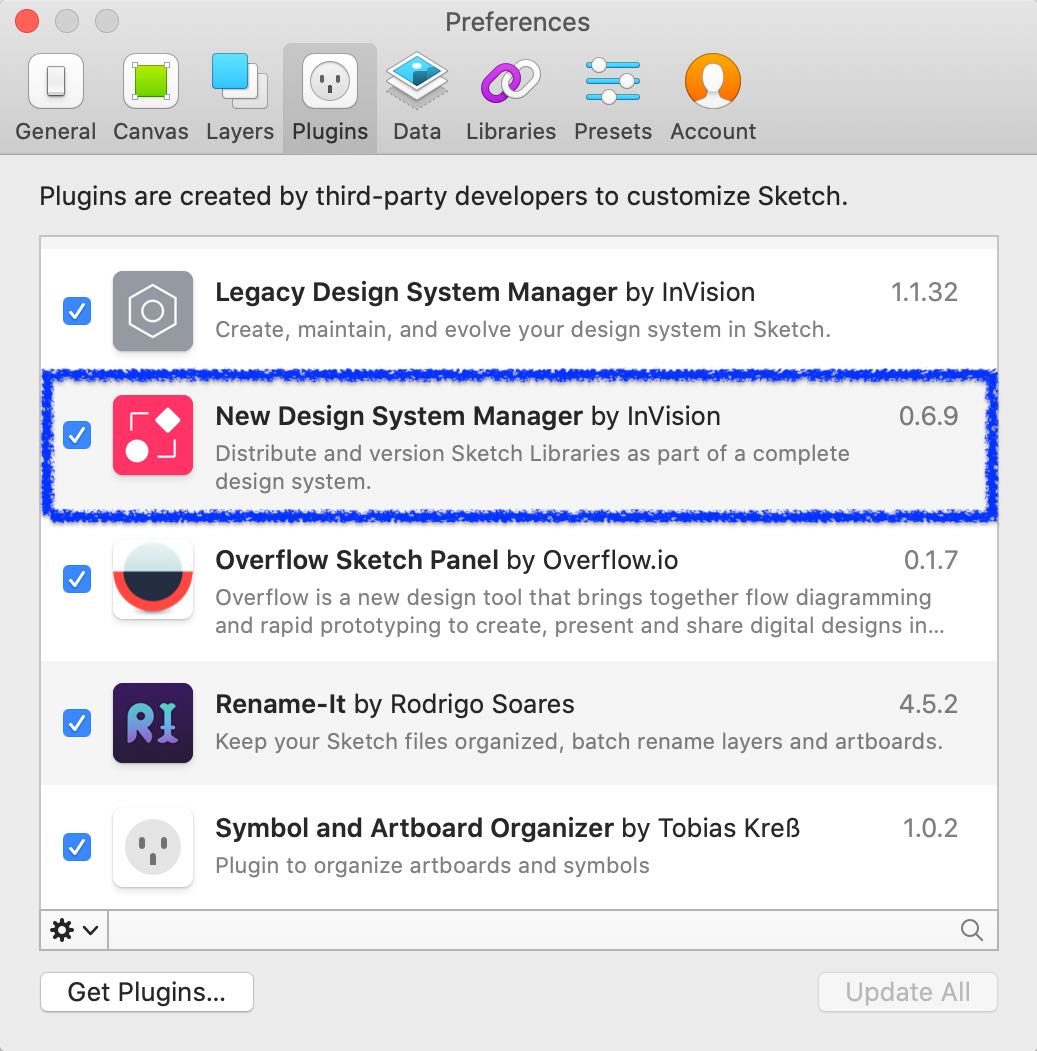Click version number 1.0.2
This screenshot has width=1037, height=1051.
tap(930, 828)
